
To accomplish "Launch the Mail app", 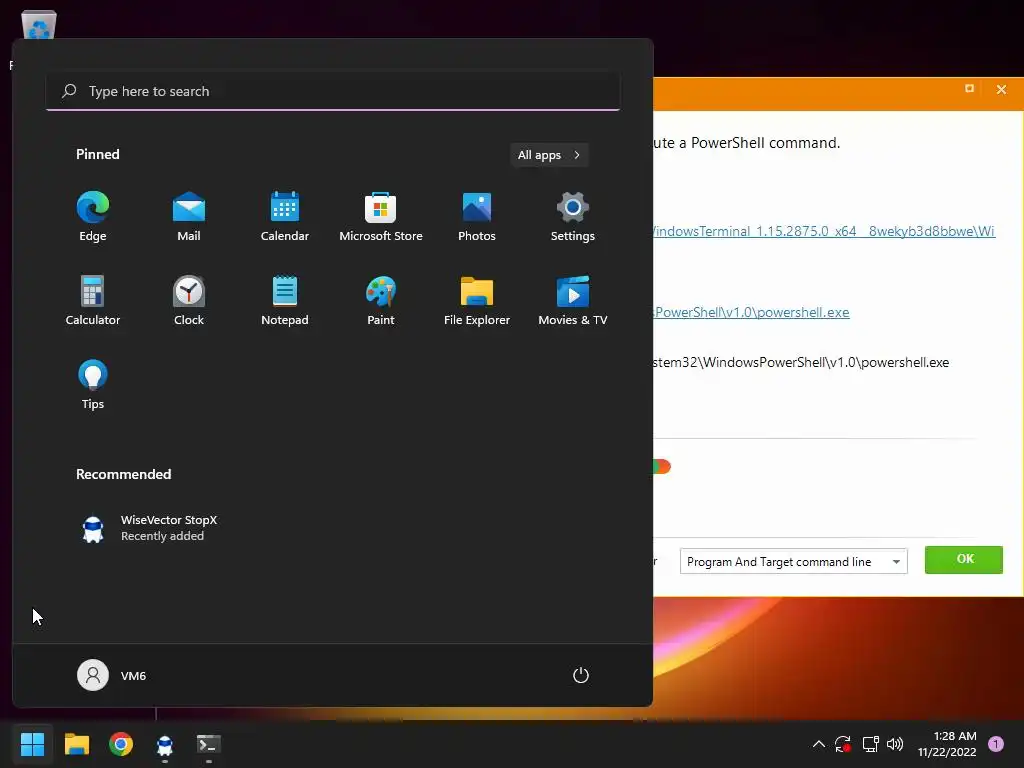I will pos(189,217).
